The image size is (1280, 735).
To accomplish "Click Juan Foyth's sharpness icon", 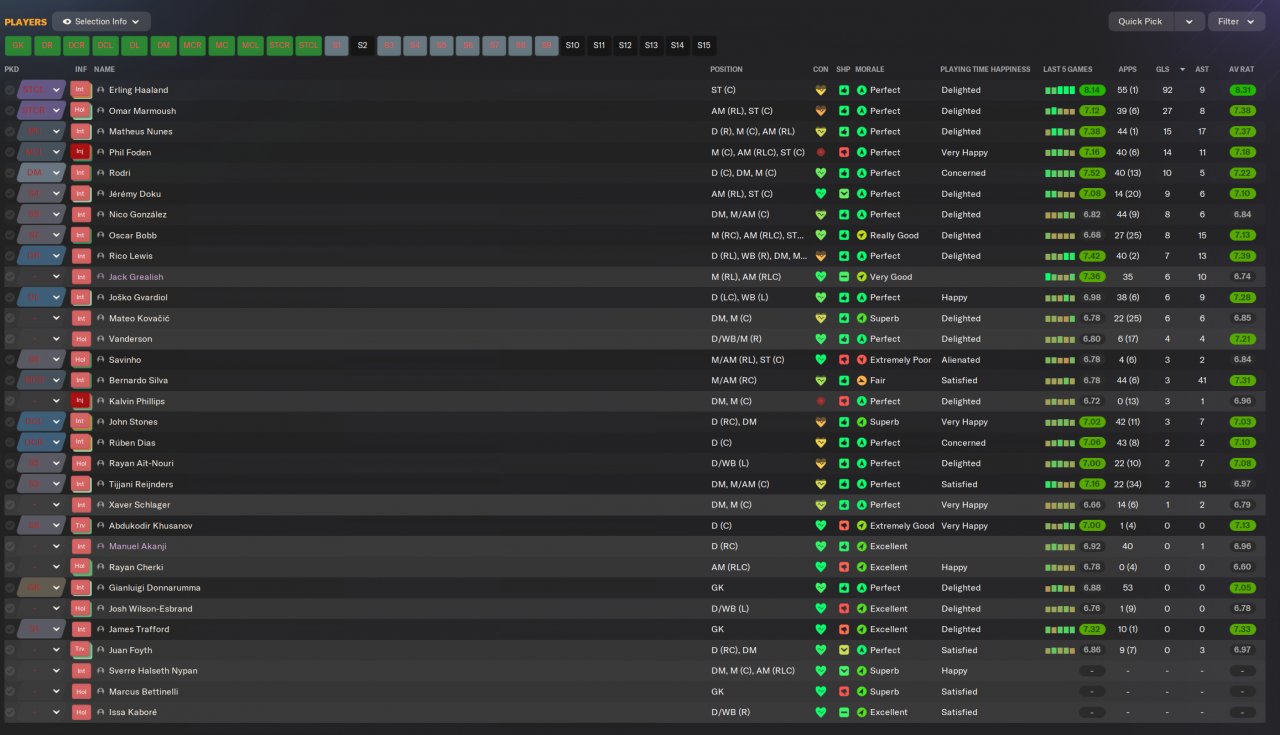I will (843, 650).
